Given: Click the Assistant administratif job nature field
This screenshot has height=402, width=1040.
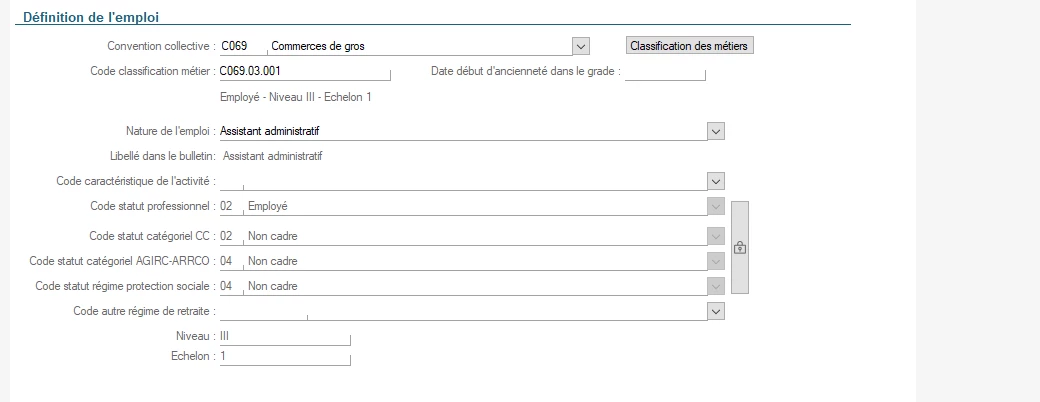Looking at the screenshot, I should coord(460,131).
